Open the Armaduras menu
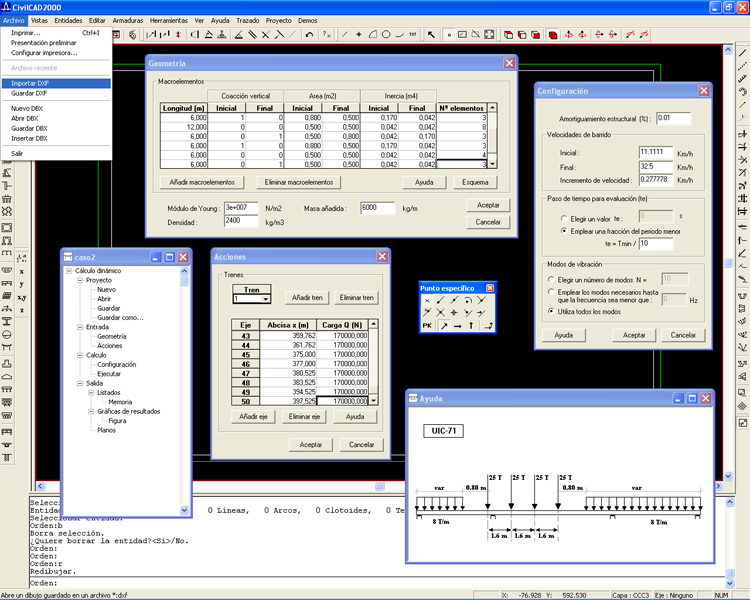The width and height of the screenshot is (750, 600). [x=128, y=21]
